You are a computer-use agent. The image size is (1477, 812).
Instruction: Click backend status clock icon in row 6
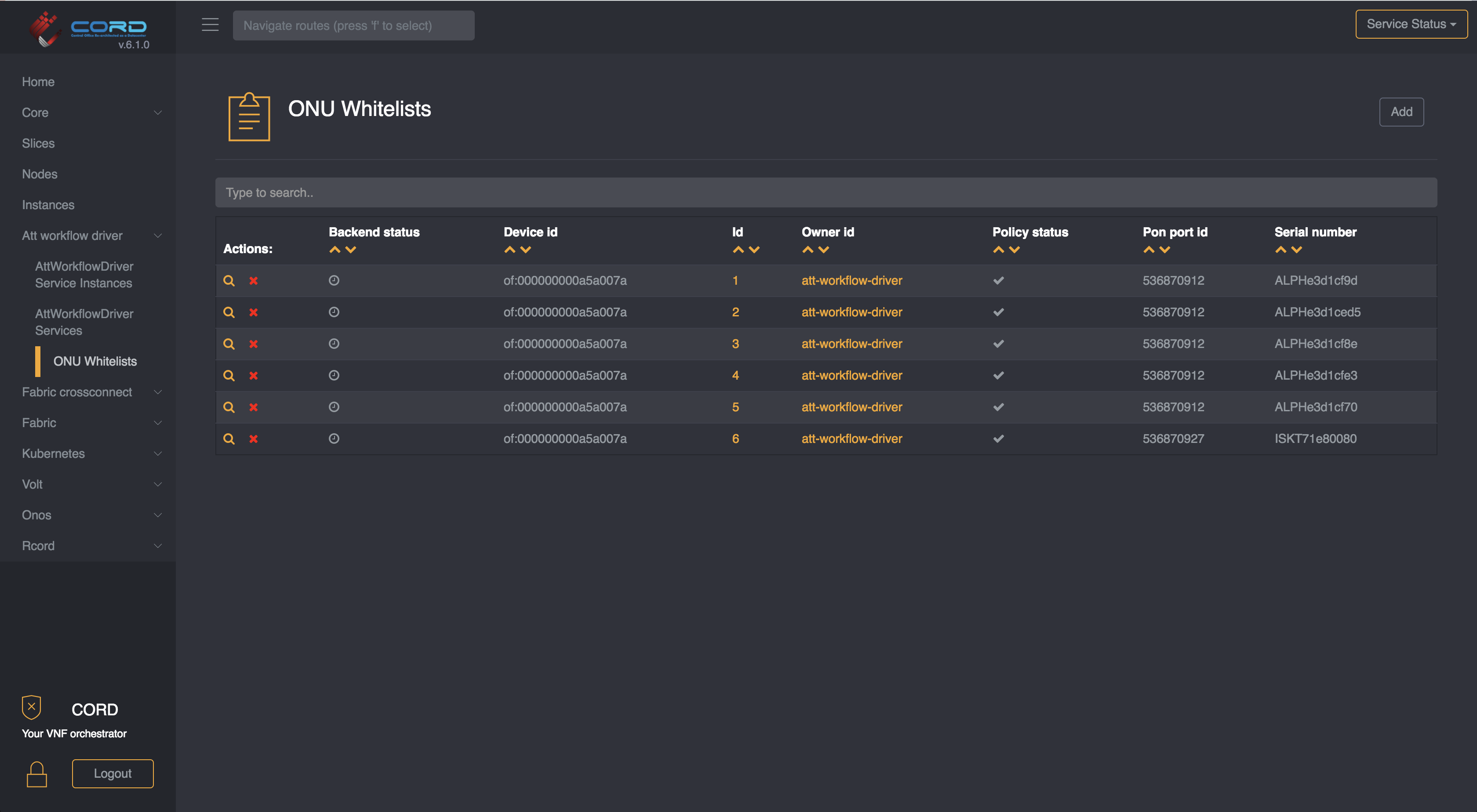pyautogui.click(x=334, y=439)
